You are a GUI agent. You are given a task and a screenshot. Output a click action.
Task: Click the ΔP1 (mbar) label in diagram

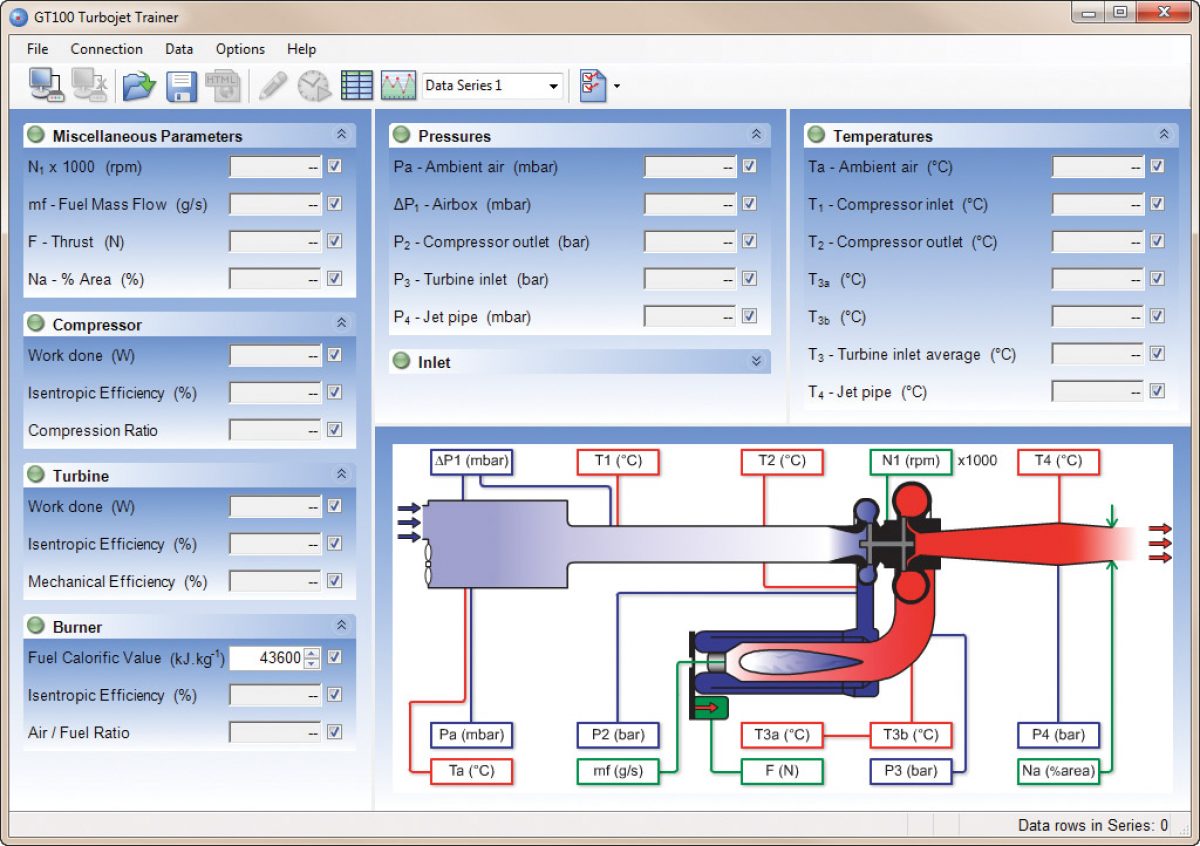pos(471,461)
